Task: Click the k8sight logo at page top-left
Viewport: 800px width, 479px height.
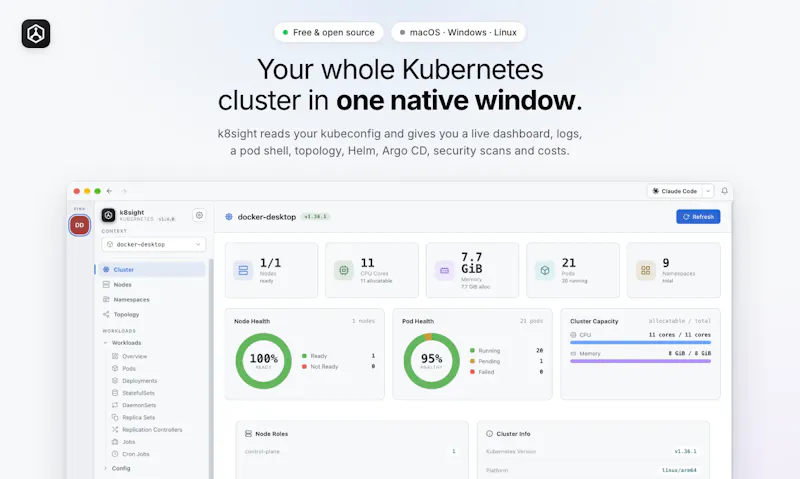Action: pyautogui.click(x=36, y=34)
